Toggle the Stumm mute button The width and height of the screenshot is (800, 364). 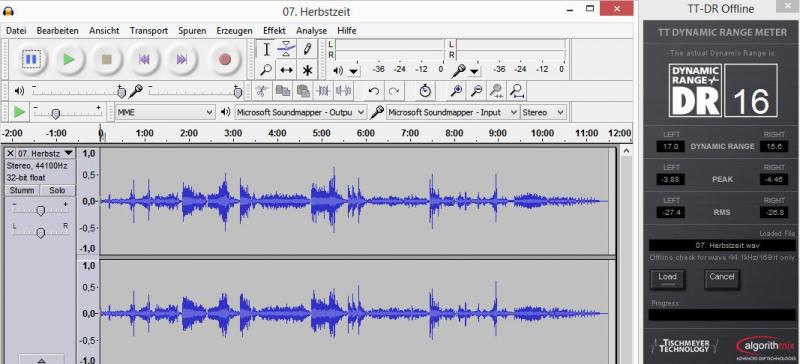(x=22, y=190)
